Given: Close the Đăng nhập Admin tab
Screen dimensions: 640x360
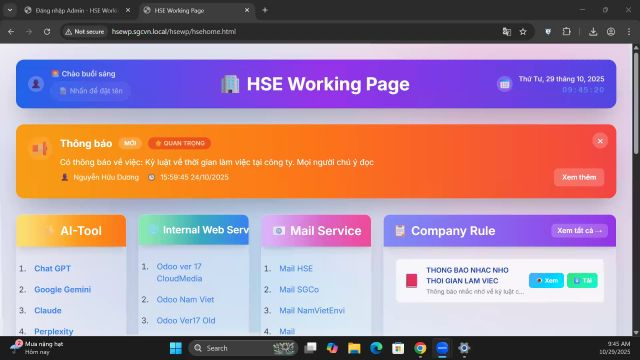Looking at the screenshot, I should (128, 11).
